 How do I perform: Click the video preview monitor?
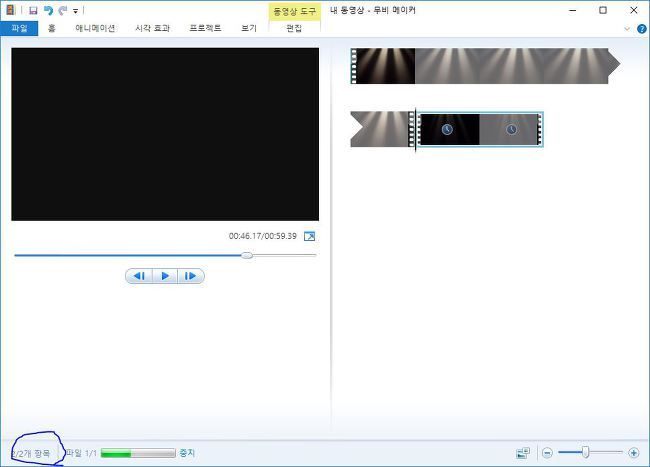165,134
